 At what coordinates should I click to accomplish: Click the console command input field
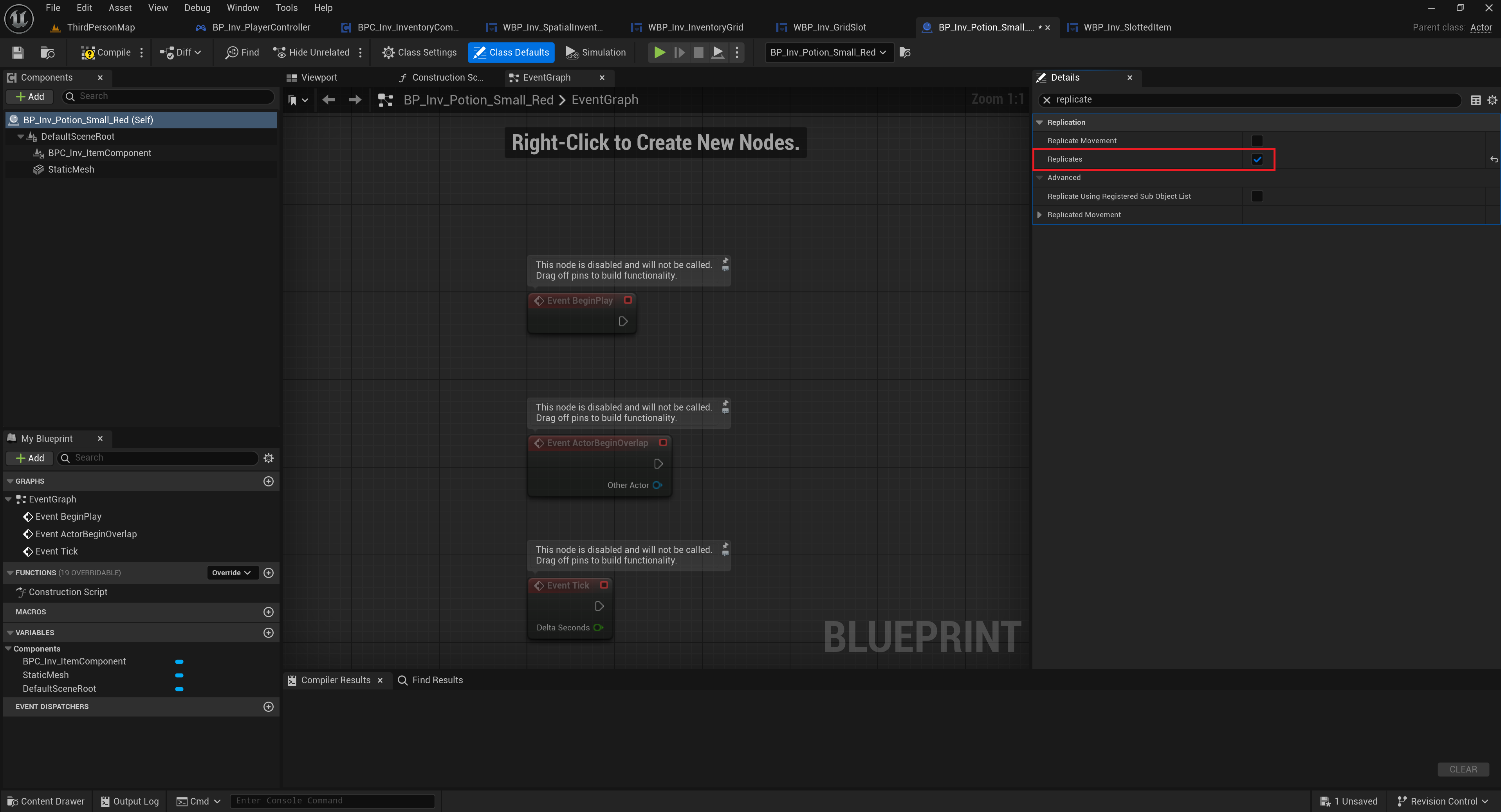332,801
